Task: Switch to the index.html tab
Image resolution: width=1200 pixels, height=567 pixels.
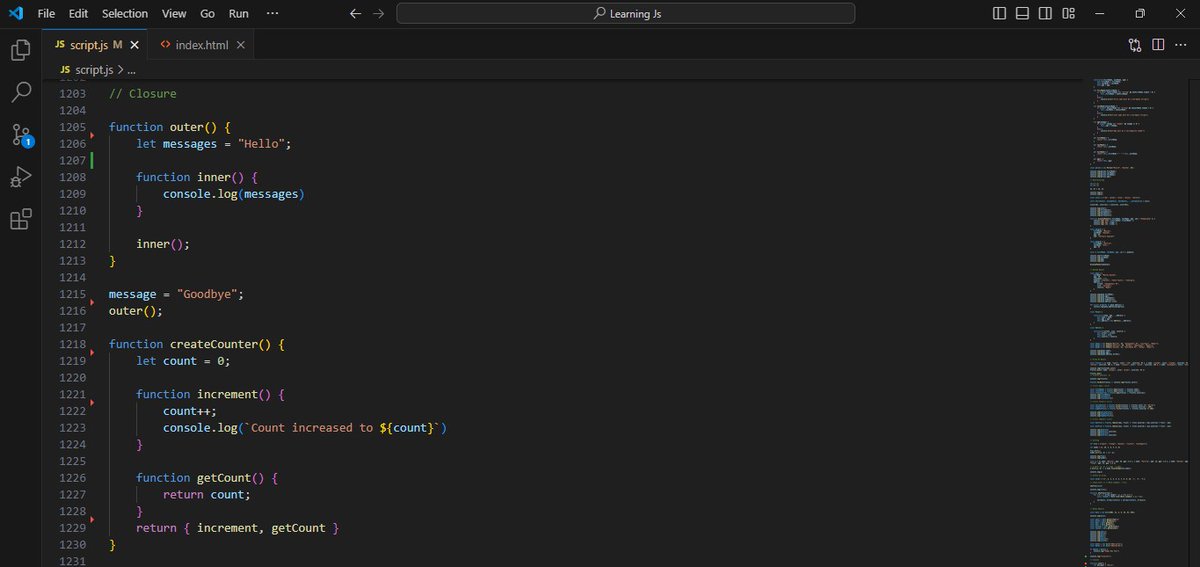Action: click(x=202, y=45)
